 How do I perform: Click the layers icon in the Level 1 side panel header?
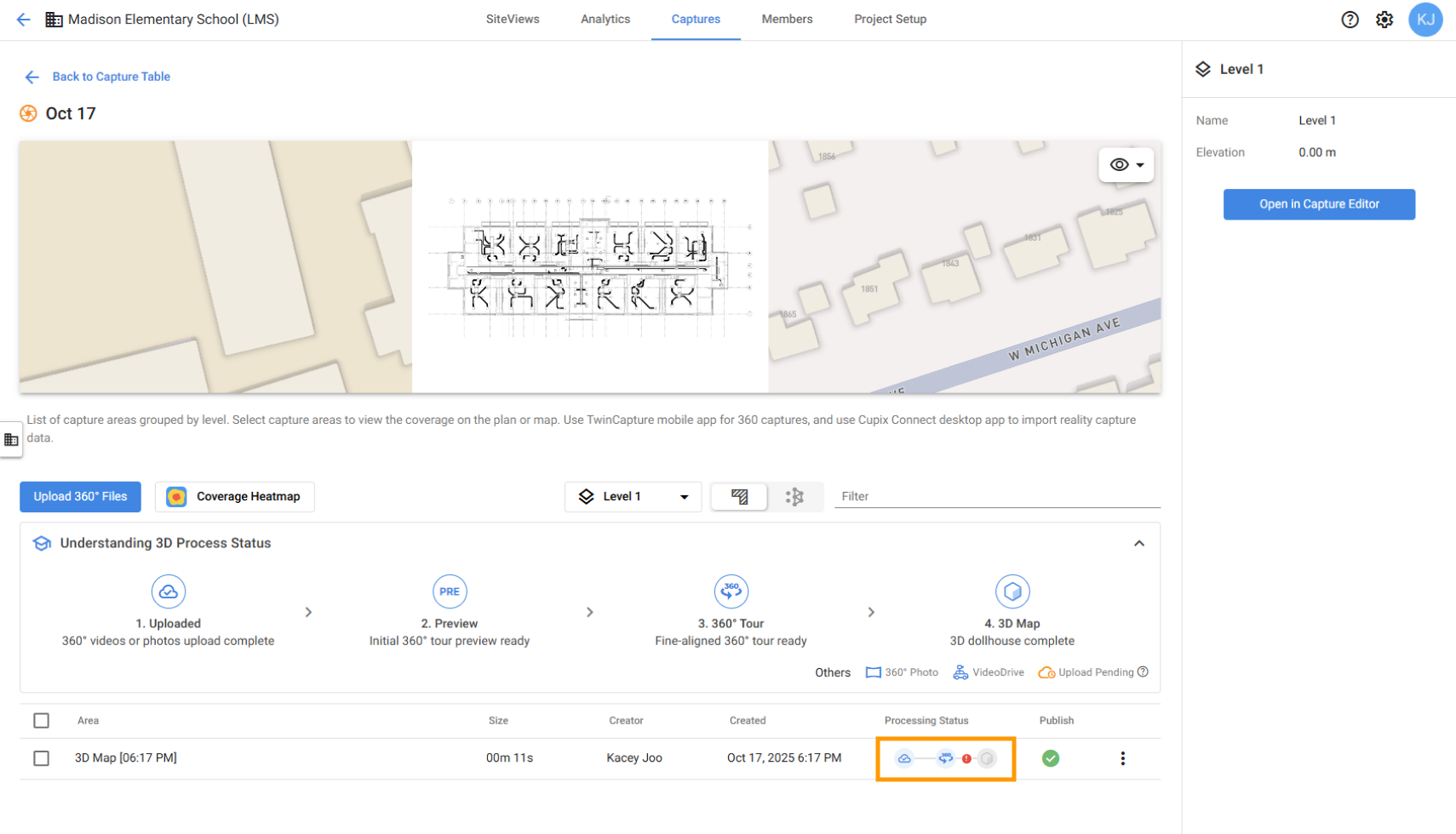1203,69
